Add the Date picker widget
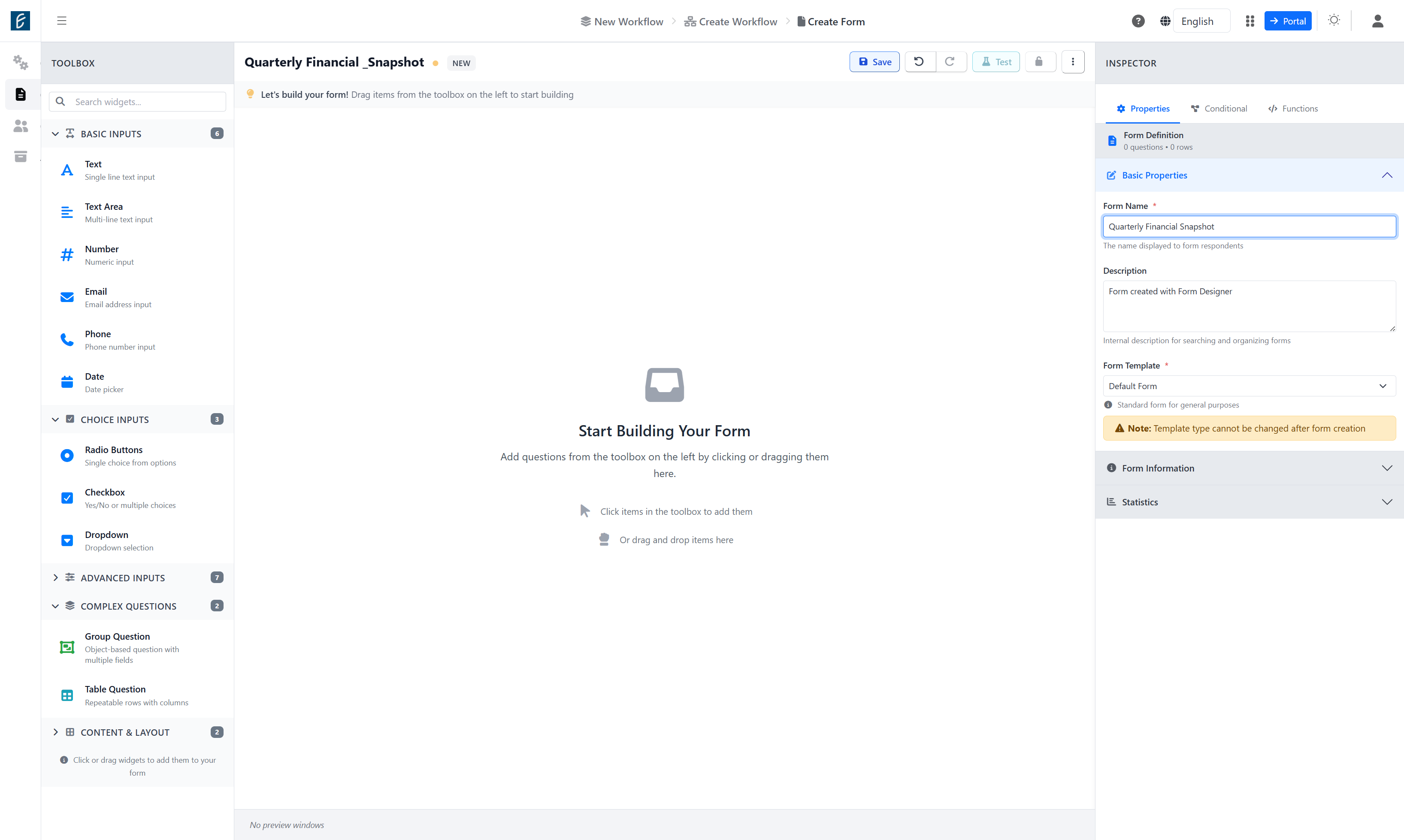The height and width of the screenshot is (840, 1404). [138, 382]
